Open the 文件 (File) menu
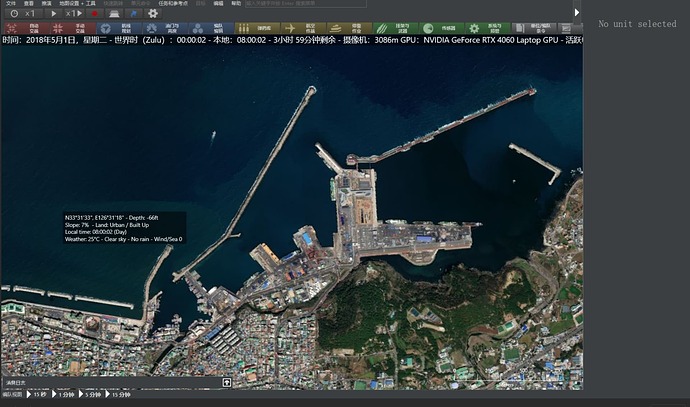 point(11,3)
